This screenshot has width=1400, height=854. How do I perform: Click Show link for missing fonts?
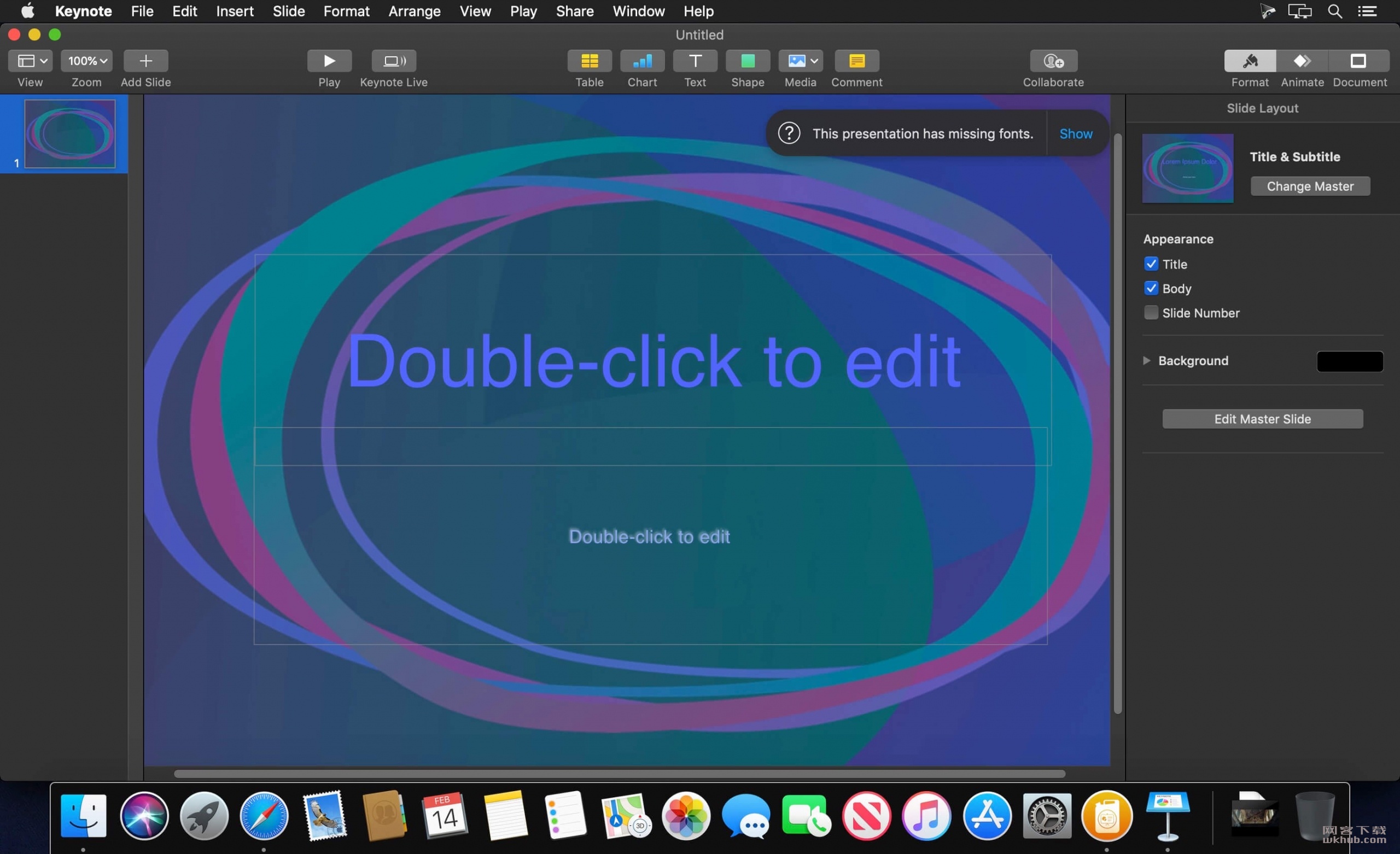pyautogui.click(x=1076, y=133)
